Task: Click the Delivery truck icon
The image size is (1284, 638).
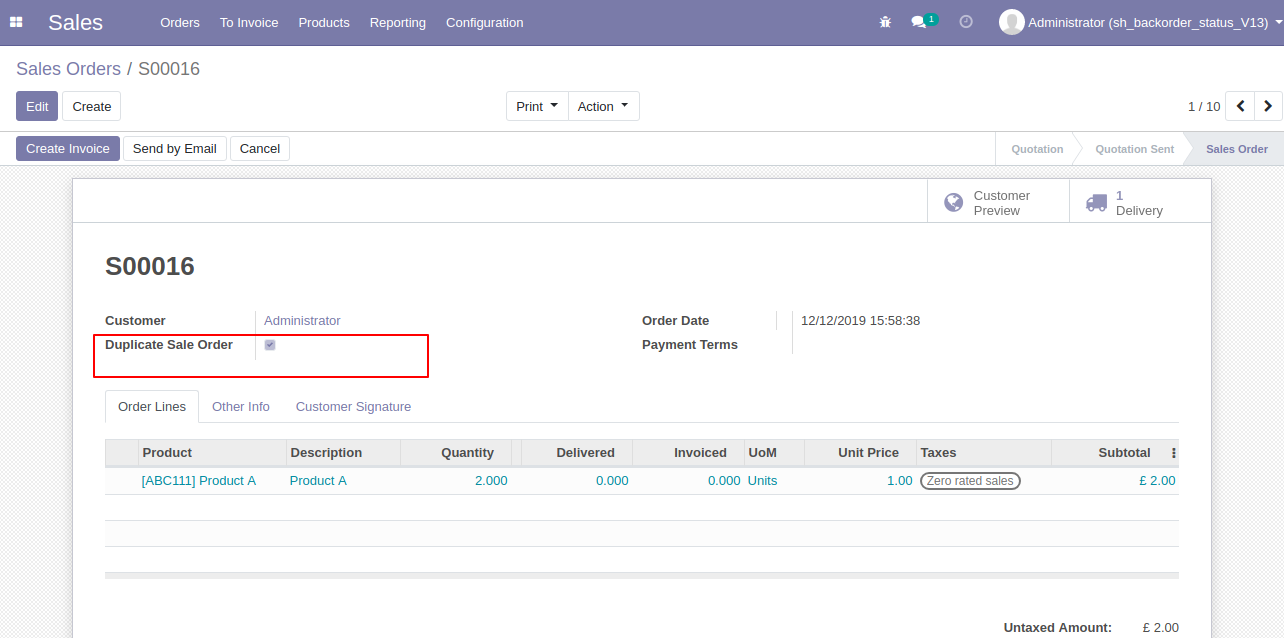Action: [1097, 203]
